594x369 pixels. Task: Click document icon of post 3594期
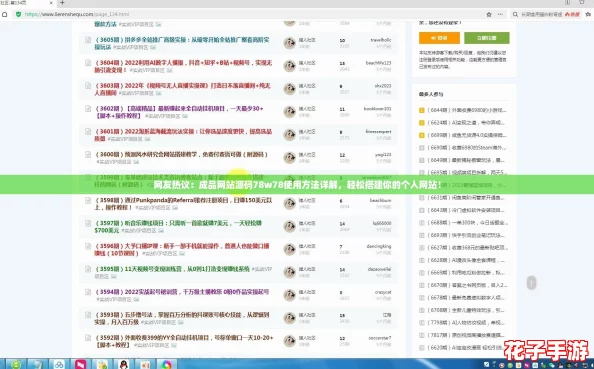88,292
